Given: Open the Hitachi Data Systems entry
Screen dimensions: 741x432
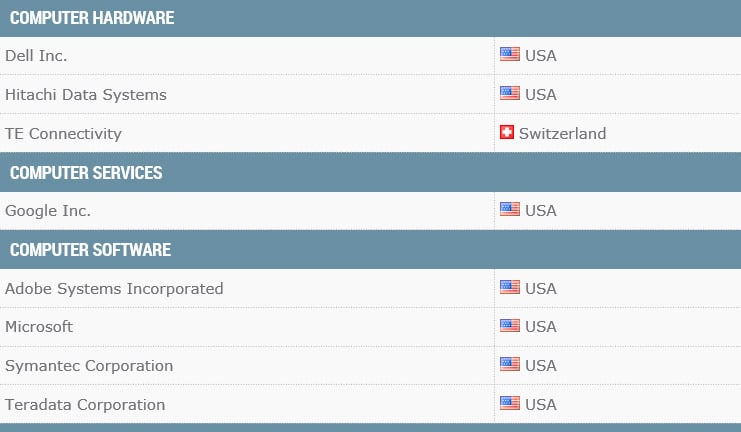Looking at the screenshot, I should 86,95.
